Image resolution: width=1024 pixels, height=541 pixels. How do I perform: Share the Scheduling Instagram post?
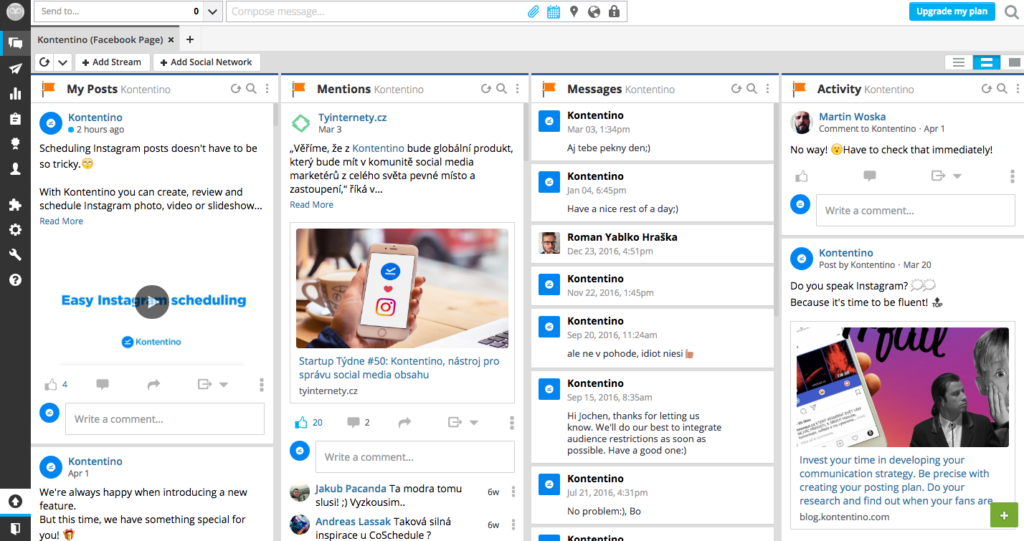click(153, 384)
